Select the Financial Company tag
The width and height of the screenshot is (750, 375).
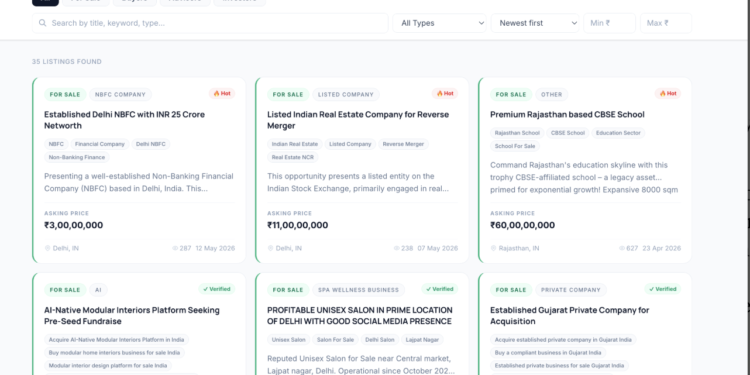(x=100, y=144)
